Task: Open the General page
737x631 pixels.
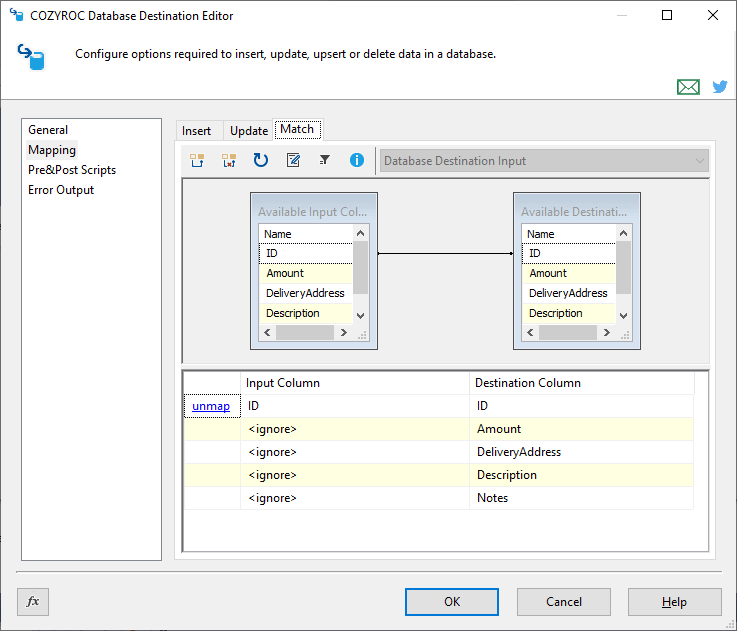Action: pos(48,130)
